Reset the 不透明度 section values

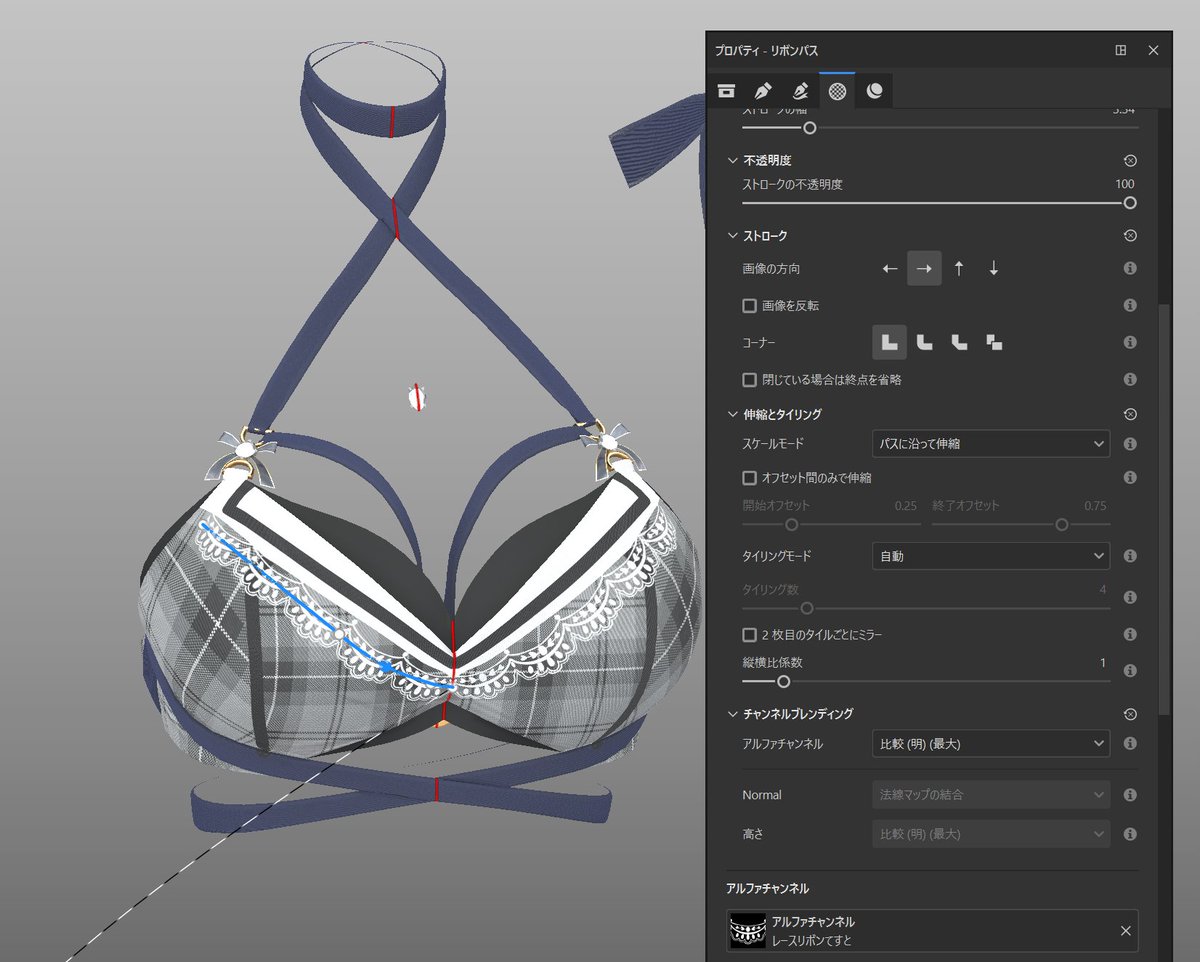coord(1130,161)
